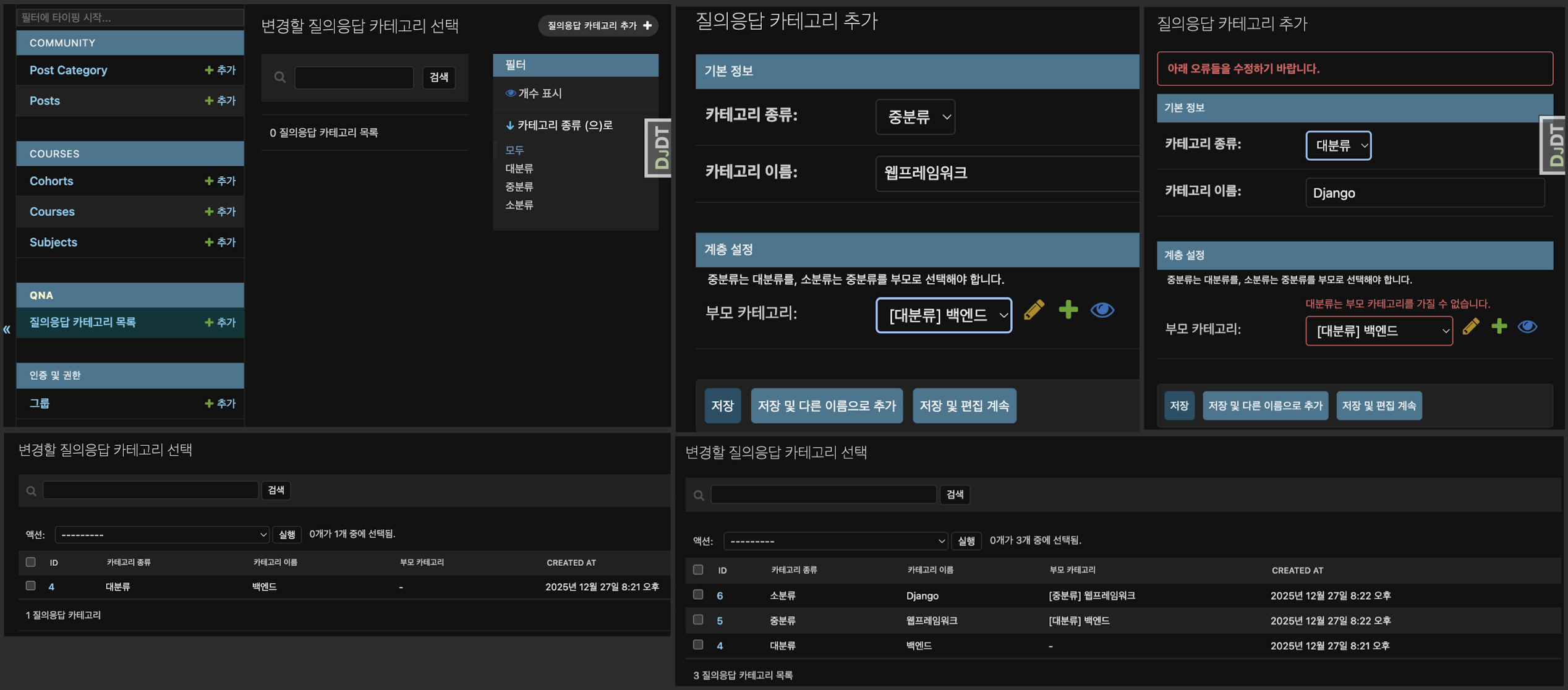The height and width of the screenshot is (690, 1568).
Task: Click pencil edit icon in Django error form
Action: 1471,326
